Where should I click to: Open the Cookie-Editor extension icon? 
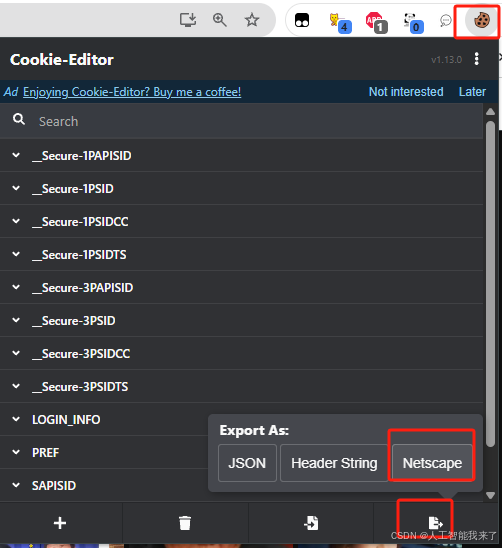click(481, 20)
